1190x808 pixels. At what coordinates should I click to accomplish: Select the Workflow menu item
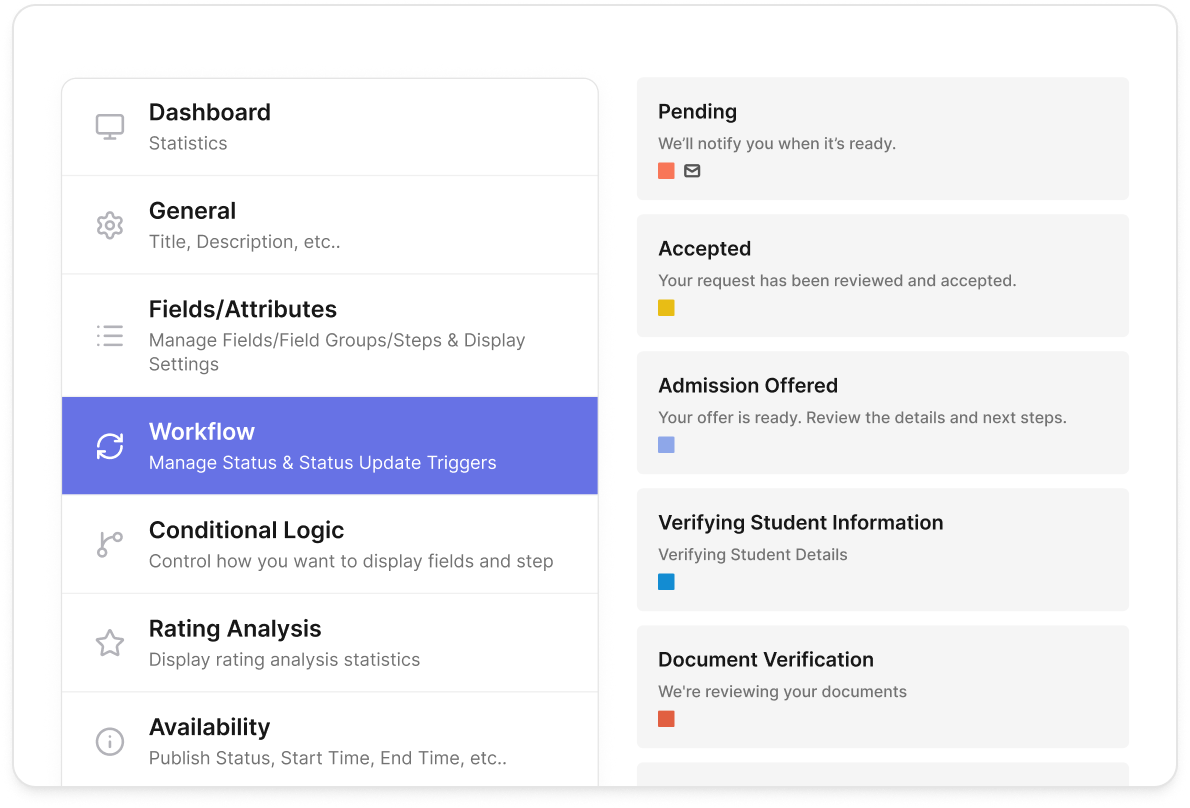click(330, 446)
